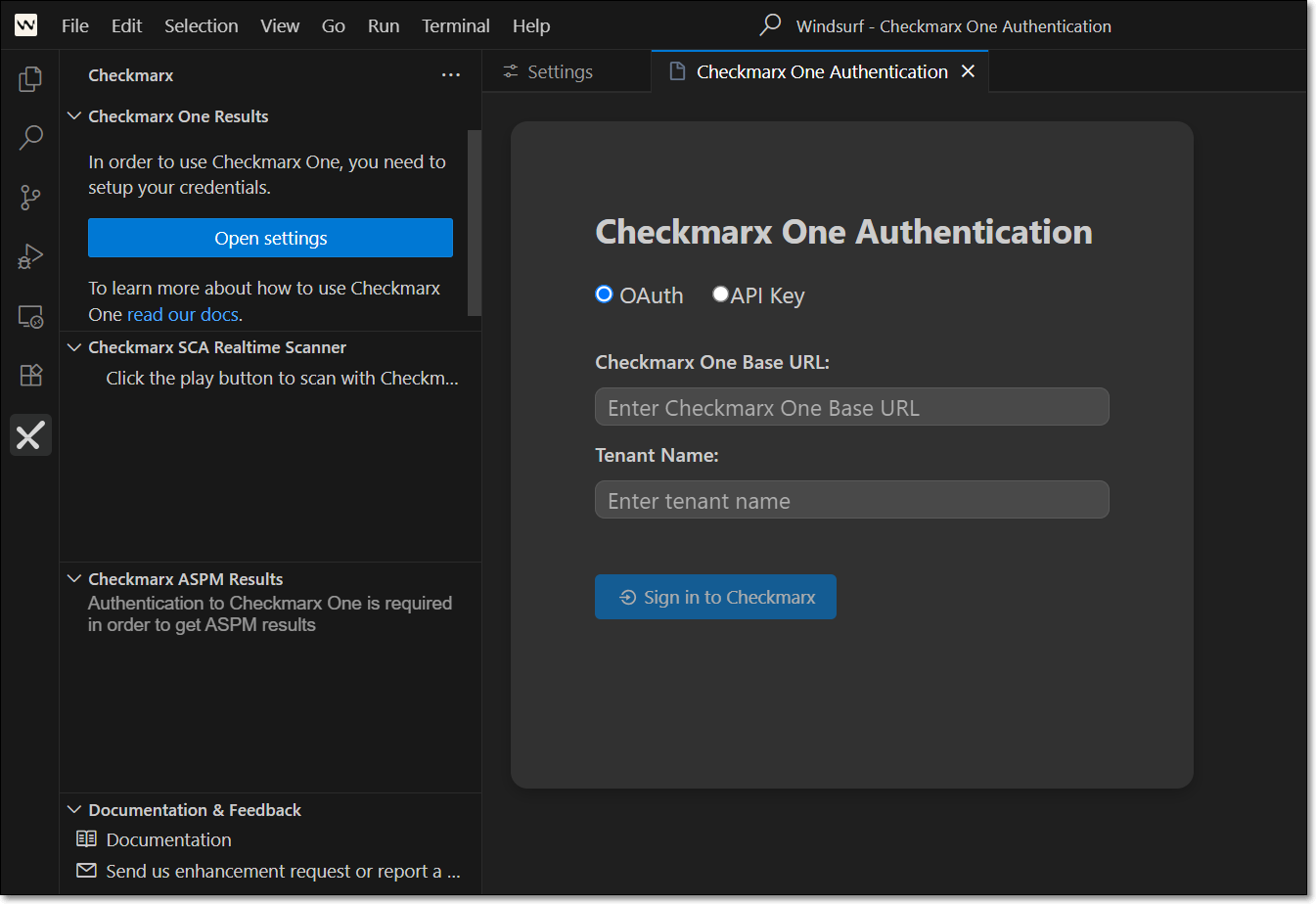This screenshot has width=1316, height=904.
Task: Open the Help menu
Action: pos(531,25)
